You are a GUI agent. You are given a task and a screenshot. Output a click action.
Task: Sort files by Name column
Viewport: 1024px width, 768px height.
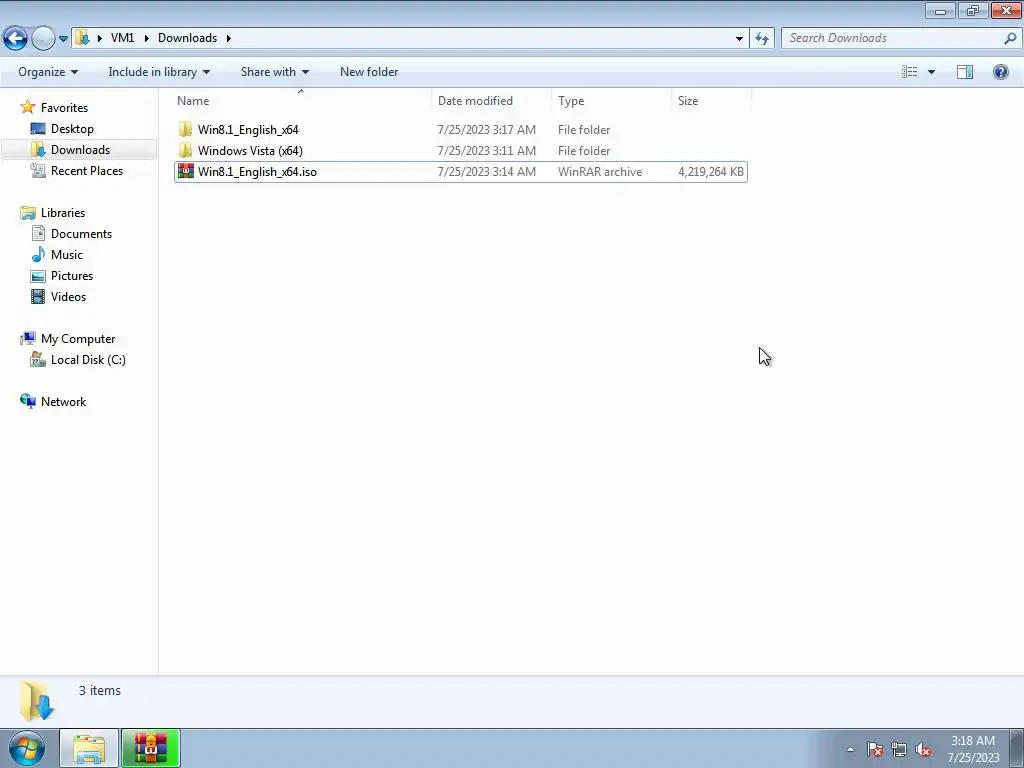[x=302, y=101]
